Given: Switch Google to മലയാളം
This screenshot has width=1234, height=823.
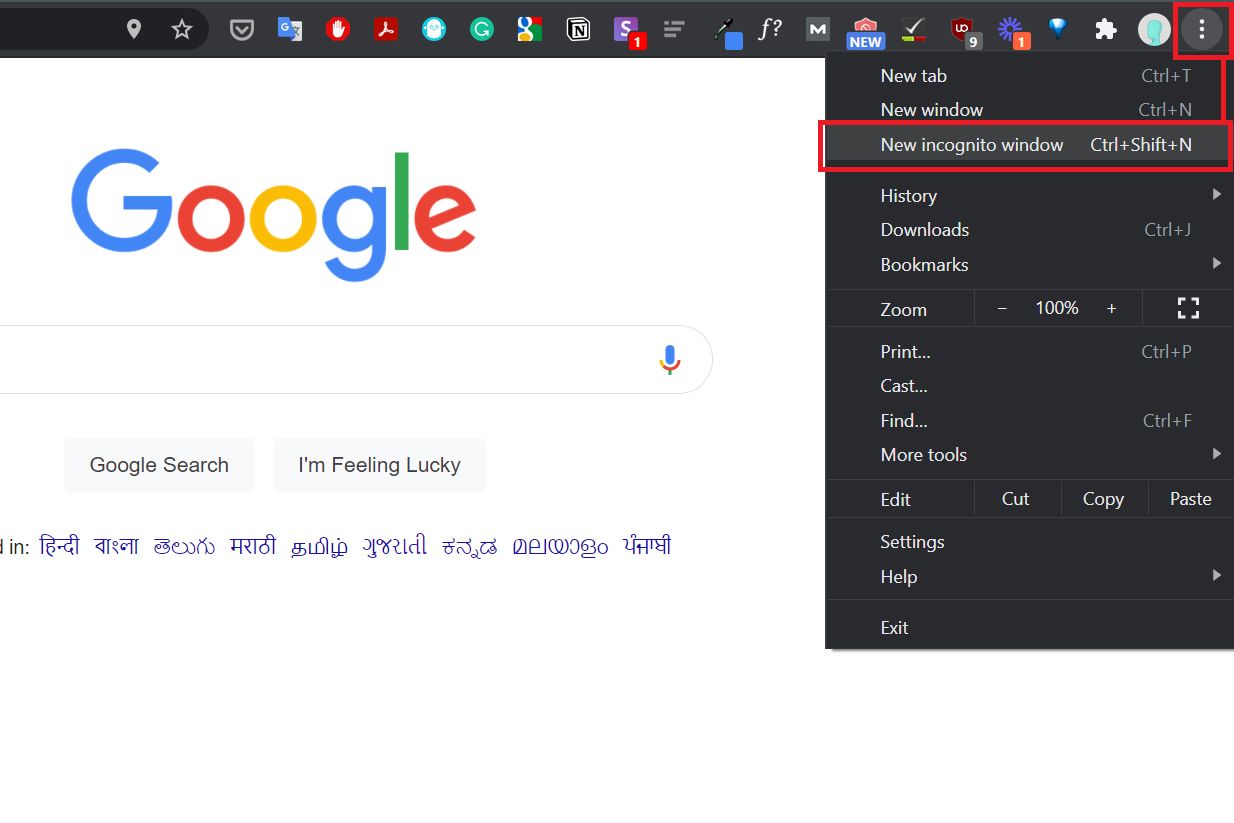Looking at the screenshot, I should point(560,547).
